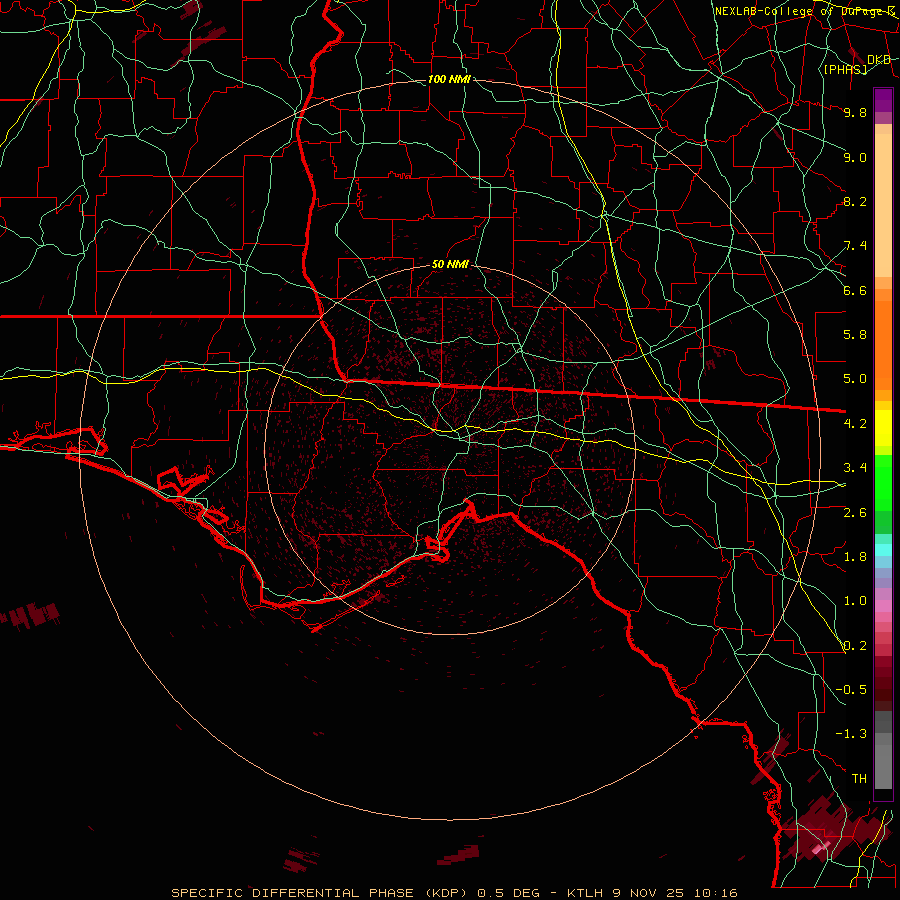Select the 3.4 scale value
Screen dimensions: 900x900
click(855, 468)
